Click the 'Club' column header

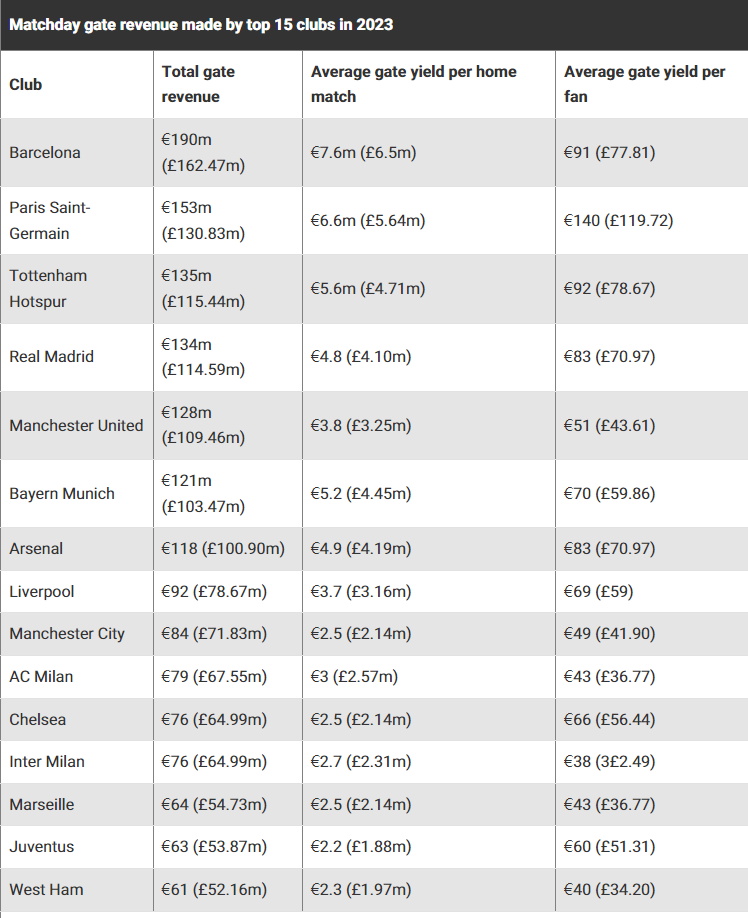(26, 85)
